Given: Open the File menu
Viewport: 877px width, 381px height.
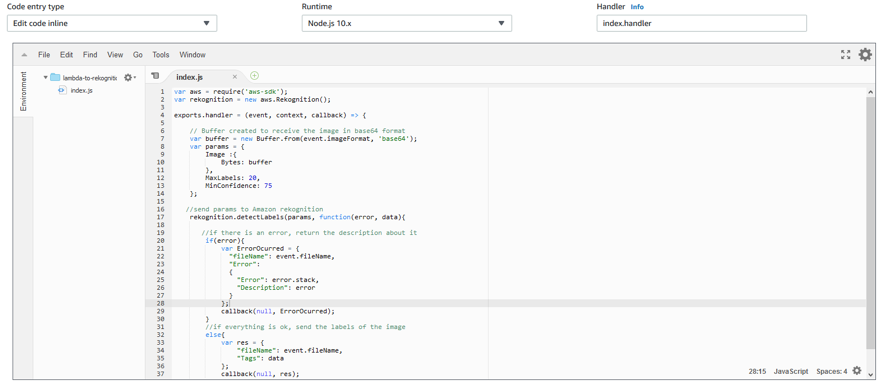Looking at the screenshot, I should 44,55.
